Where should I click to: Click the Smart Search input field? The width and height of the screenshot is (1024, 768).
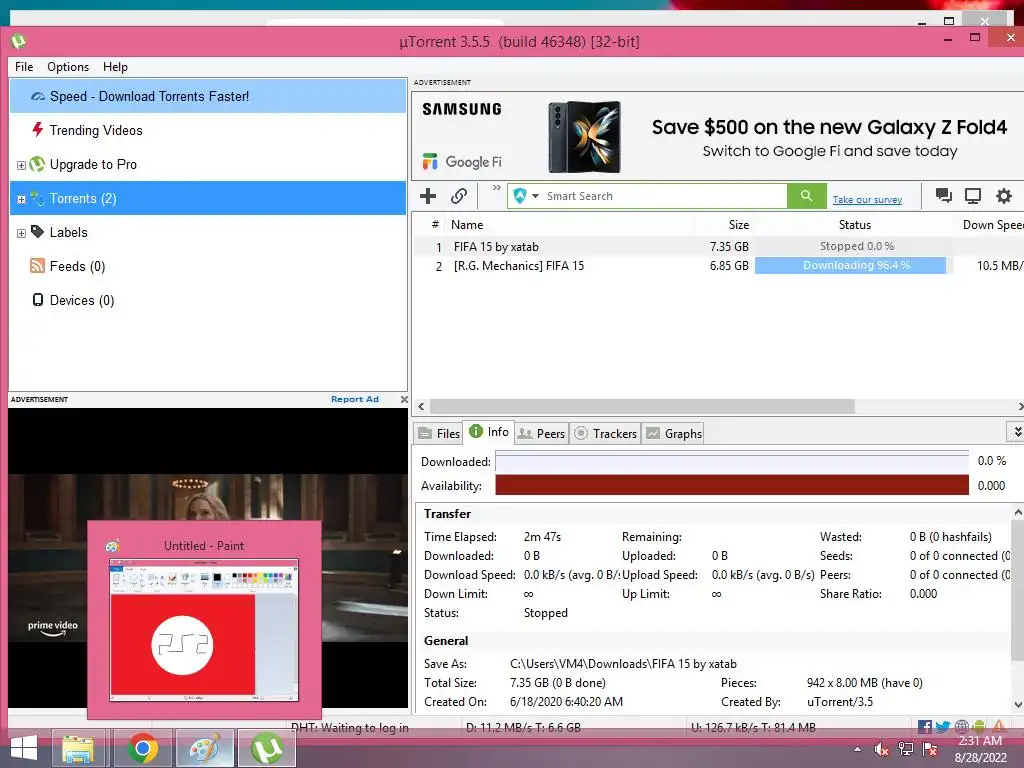665,196
